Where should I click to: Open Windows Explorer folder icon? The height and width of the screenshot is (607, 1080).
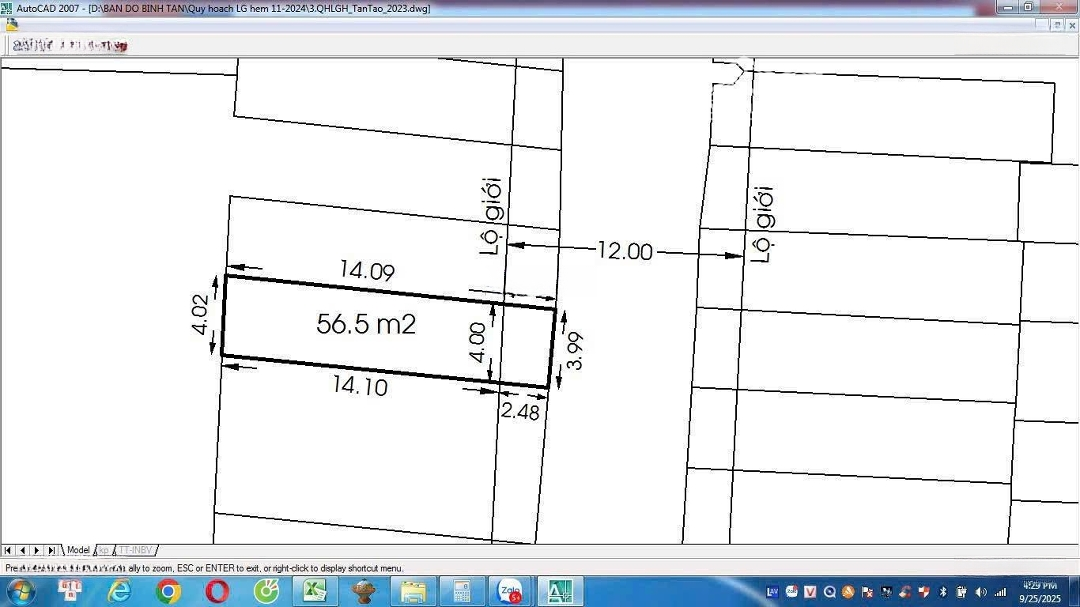click(412, 591)
